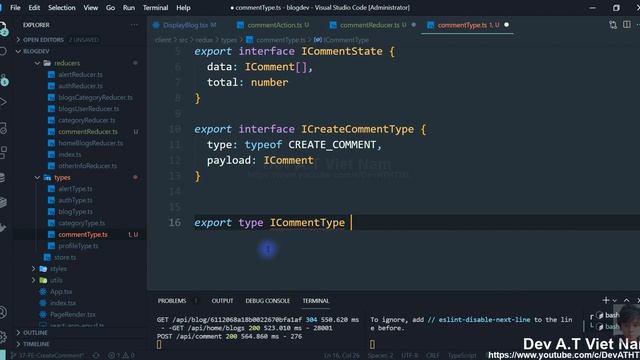The image size is (640, 360).
Task: Open profileType.ts in the types folder
Action: [78, 246]
